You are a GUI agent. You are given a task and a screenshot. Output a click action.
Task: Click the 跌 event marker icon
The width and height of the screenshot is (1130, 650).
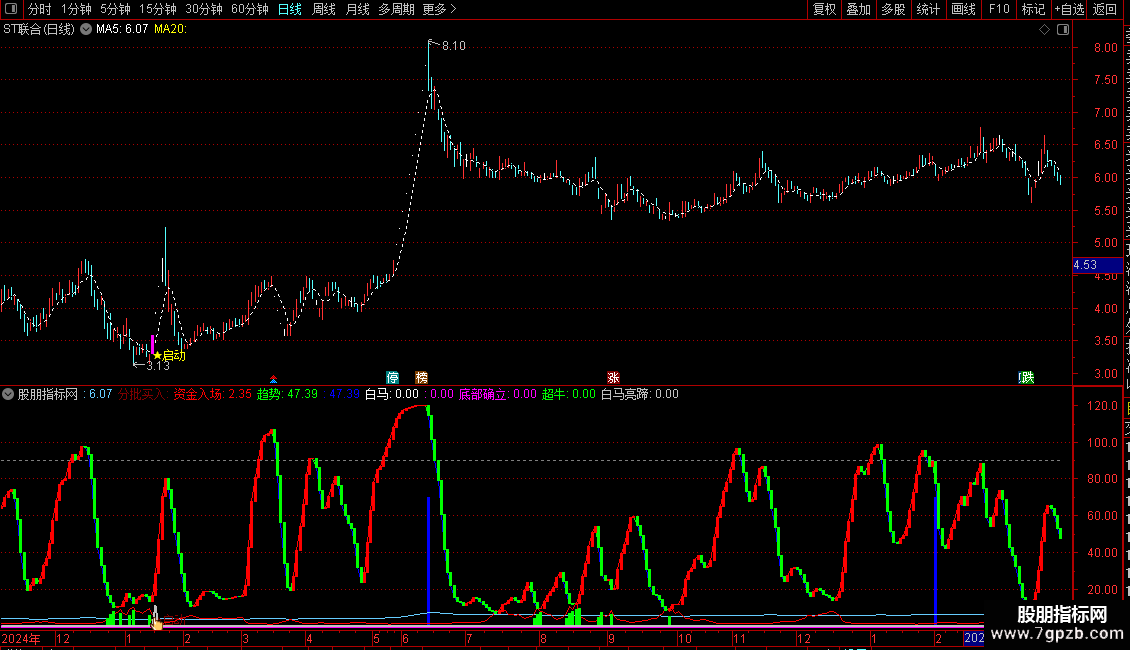1027,378
